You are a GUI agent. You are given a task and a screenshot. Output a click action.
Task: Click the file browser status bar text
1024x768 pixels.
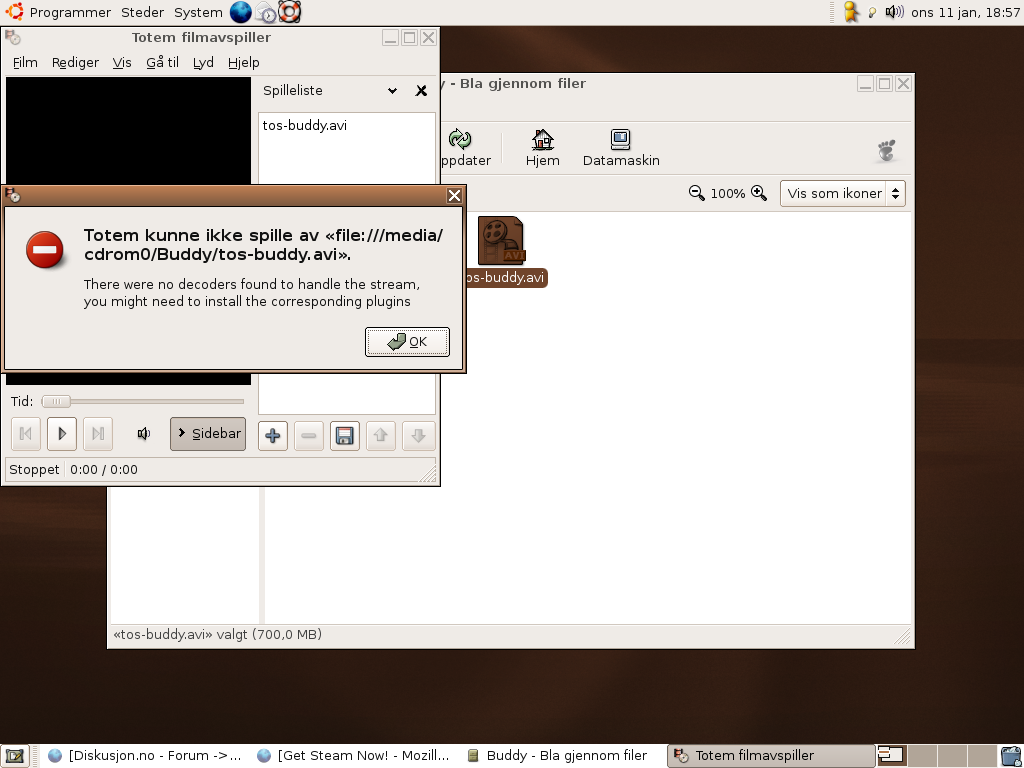[x=217, y=634]
